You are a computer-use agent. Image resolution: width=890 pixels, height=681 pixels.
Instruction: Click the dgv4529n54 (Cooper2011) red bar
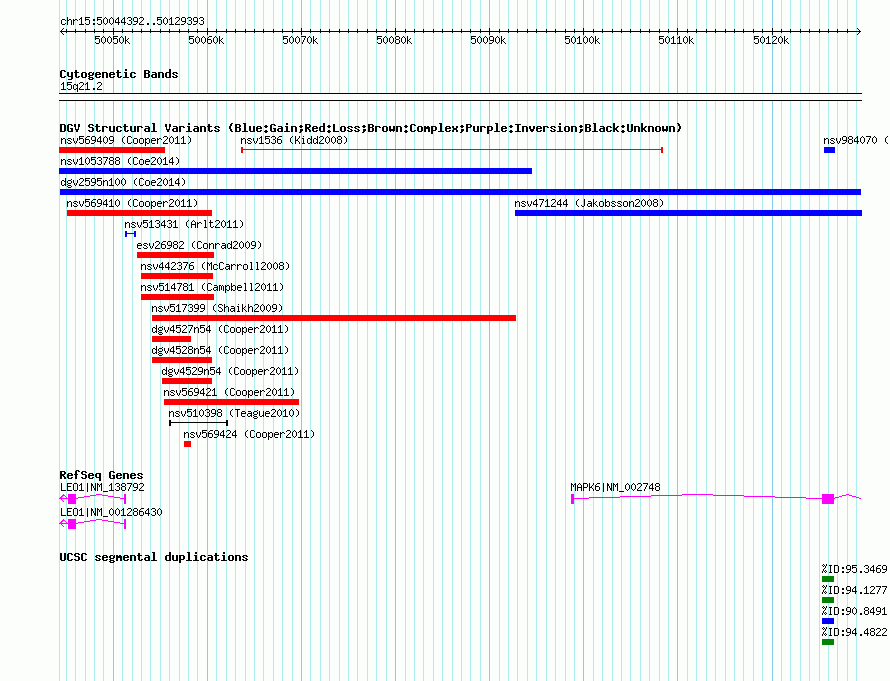(187, 381)
